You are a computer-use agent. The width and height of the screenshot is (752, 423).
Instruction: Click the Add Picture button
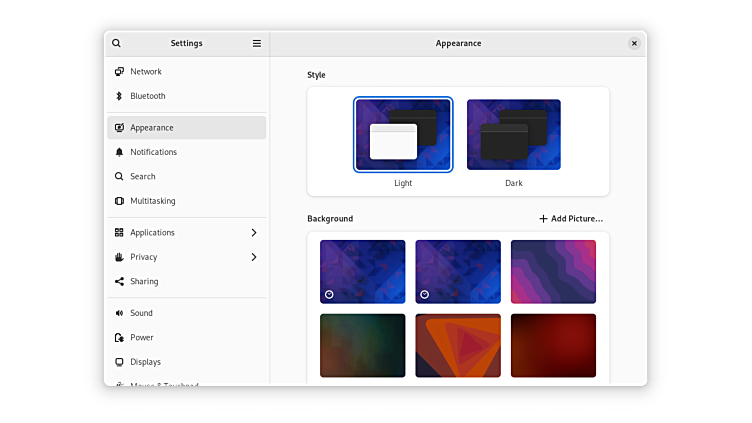pyautogui.click(x=571, y=219)
